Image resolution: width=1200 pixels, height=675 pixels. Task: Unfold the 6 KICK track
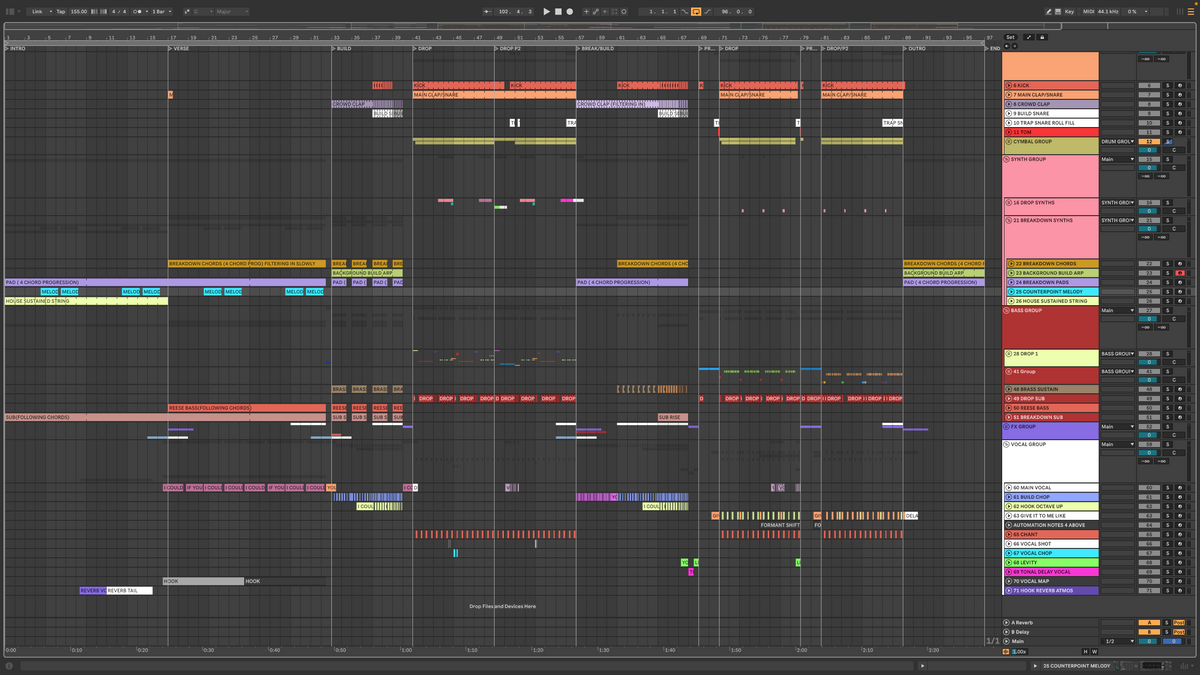(x=1008, y=86)
